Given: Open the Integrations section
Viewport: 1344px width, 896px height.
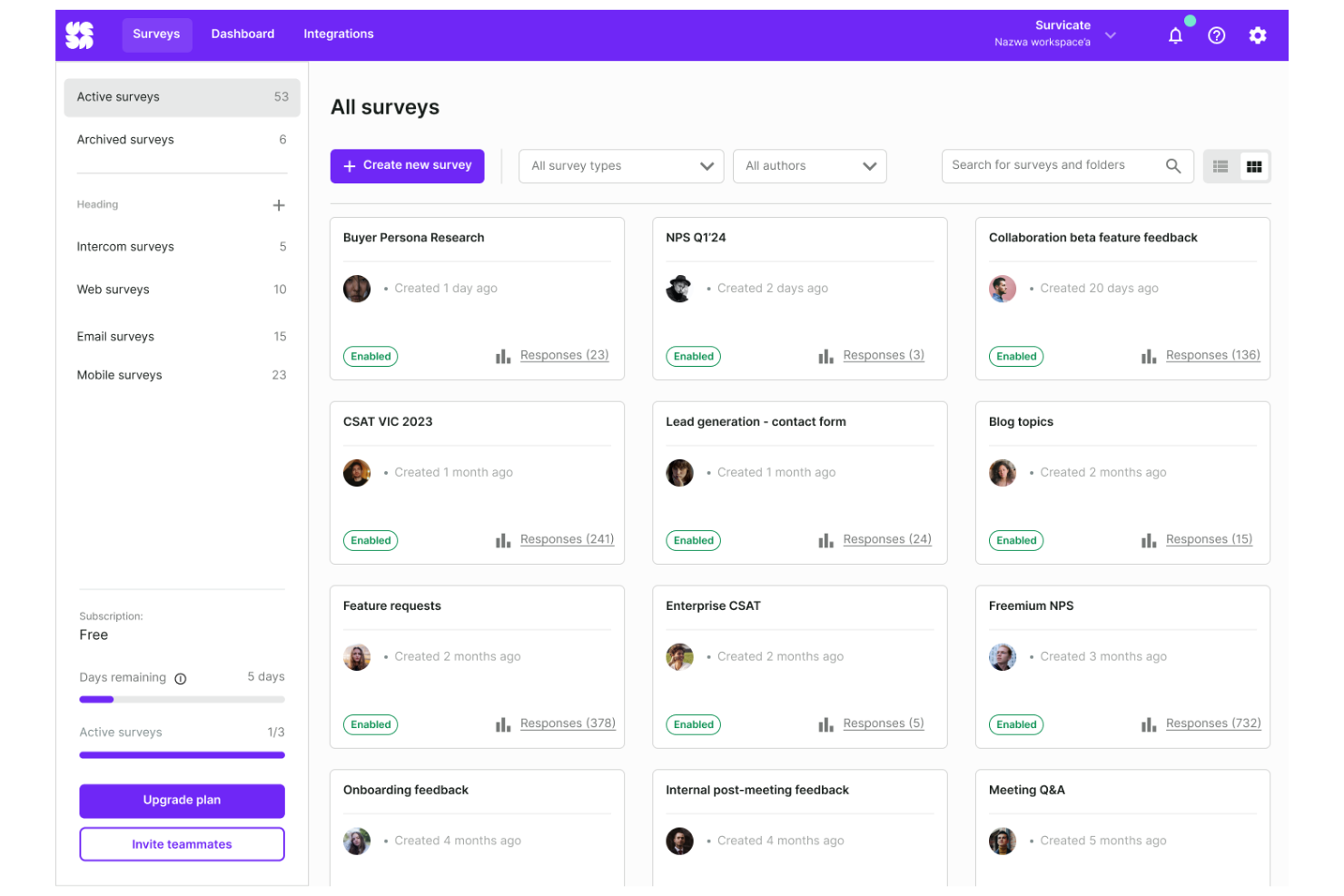Looking at the screenshot, I should pyautogui.click(x=338, y=34).
